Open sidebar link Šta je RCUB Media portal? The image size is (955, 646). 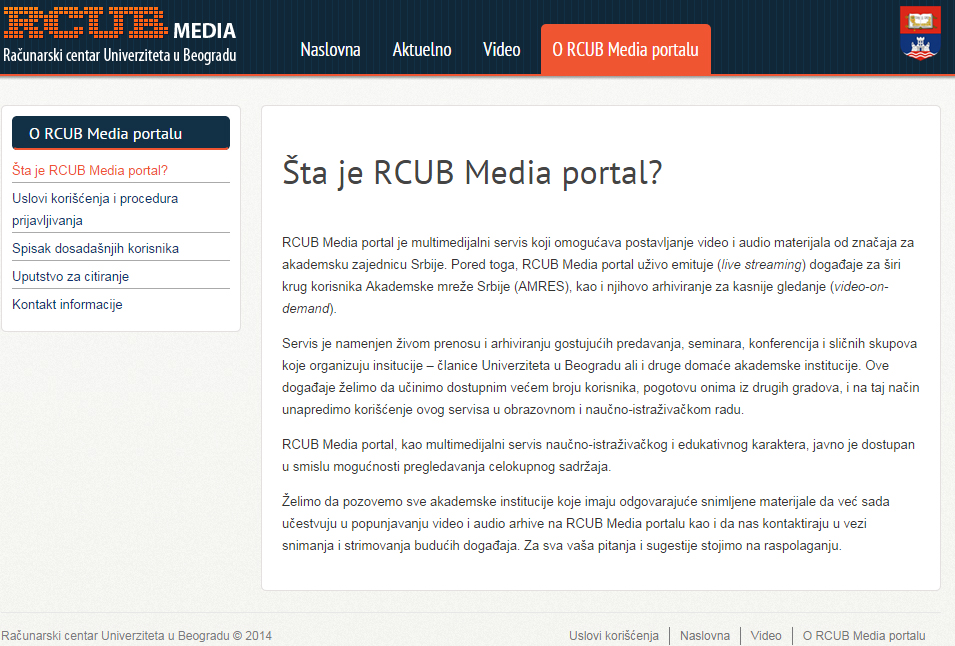[90, 170]
